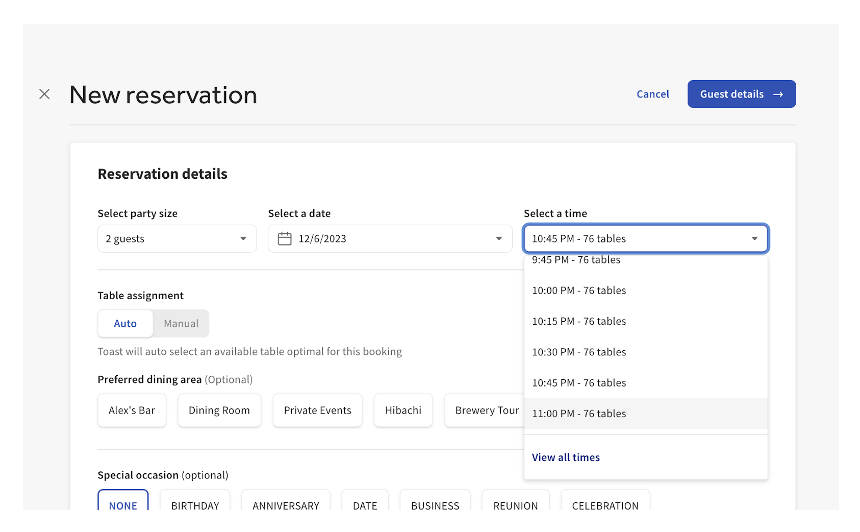Click the arrow on Guest details button
The height and width of the screenshot is (532, 860).
778,94
